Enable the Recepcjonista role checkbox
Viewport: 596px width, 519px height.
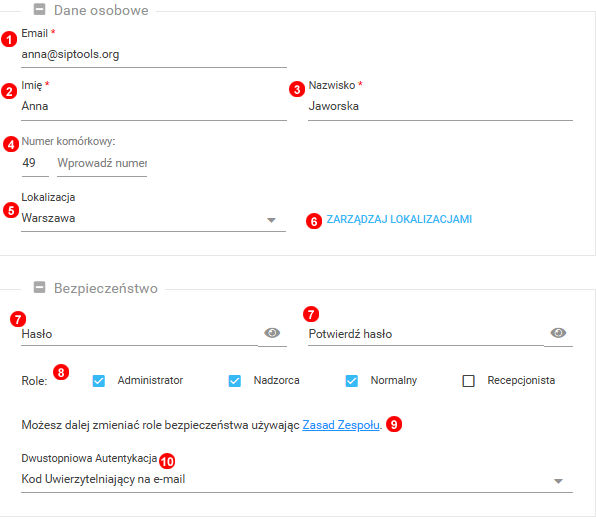click(468, 381)
